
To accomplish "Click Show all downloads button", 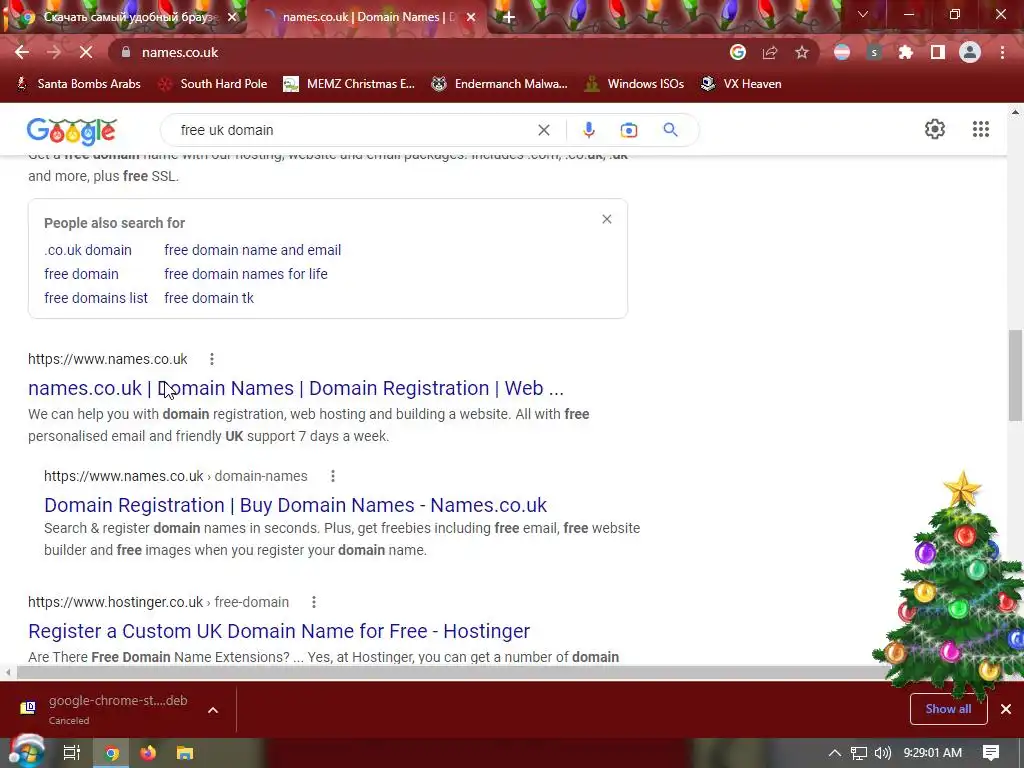I will pos(948,709).
